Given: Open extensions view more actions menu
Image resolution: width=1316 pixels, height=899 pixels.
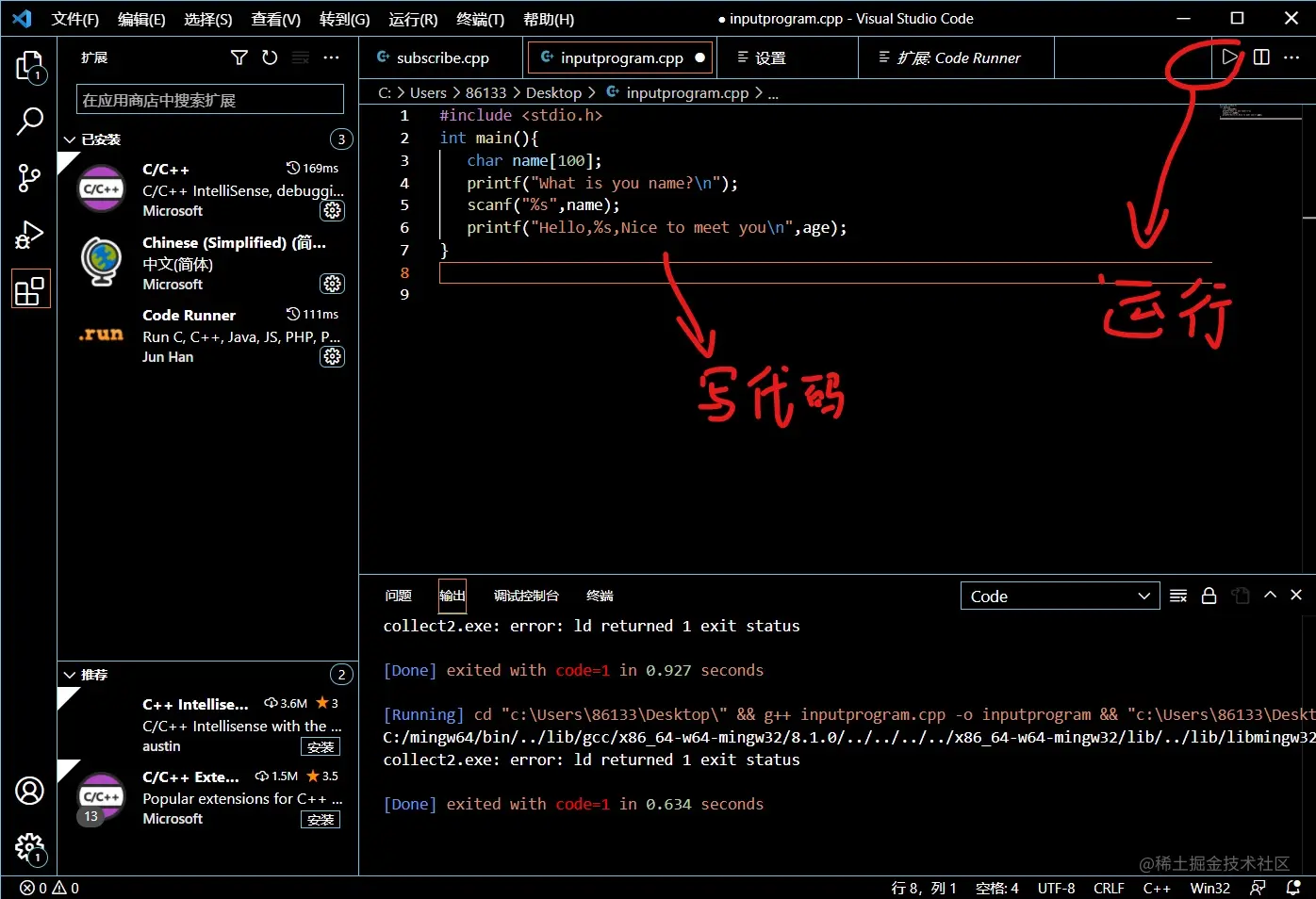Looking at the screenshot, I should 331,57.
